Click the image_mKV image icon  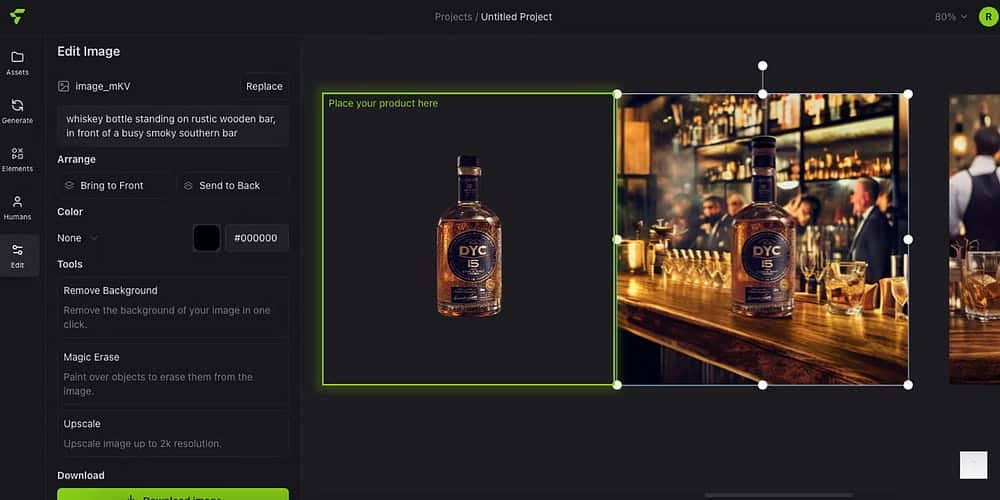coord(63,86)
